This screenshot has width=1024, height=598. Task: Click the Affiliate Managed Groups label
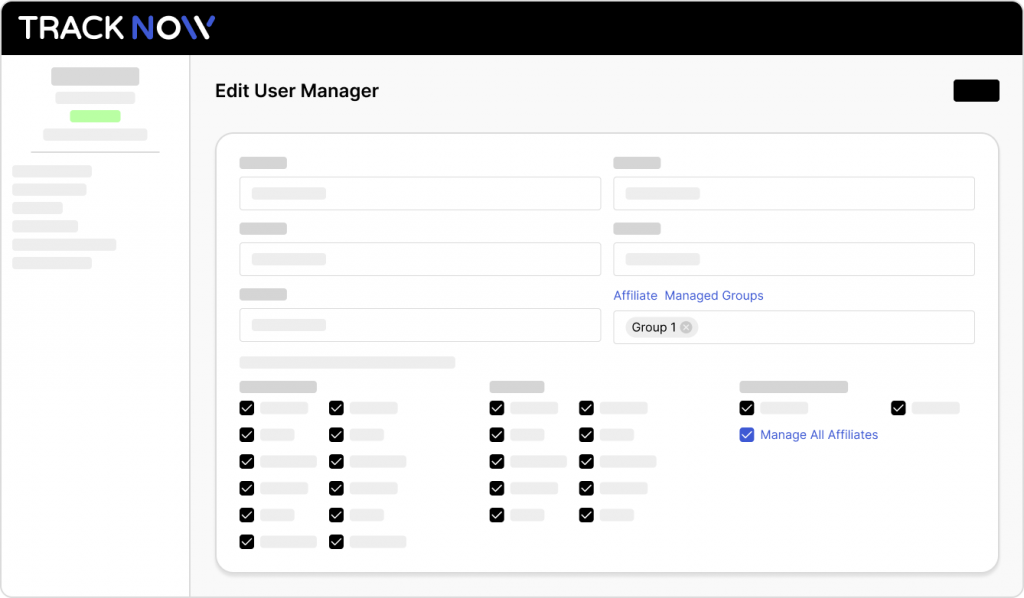688,296
